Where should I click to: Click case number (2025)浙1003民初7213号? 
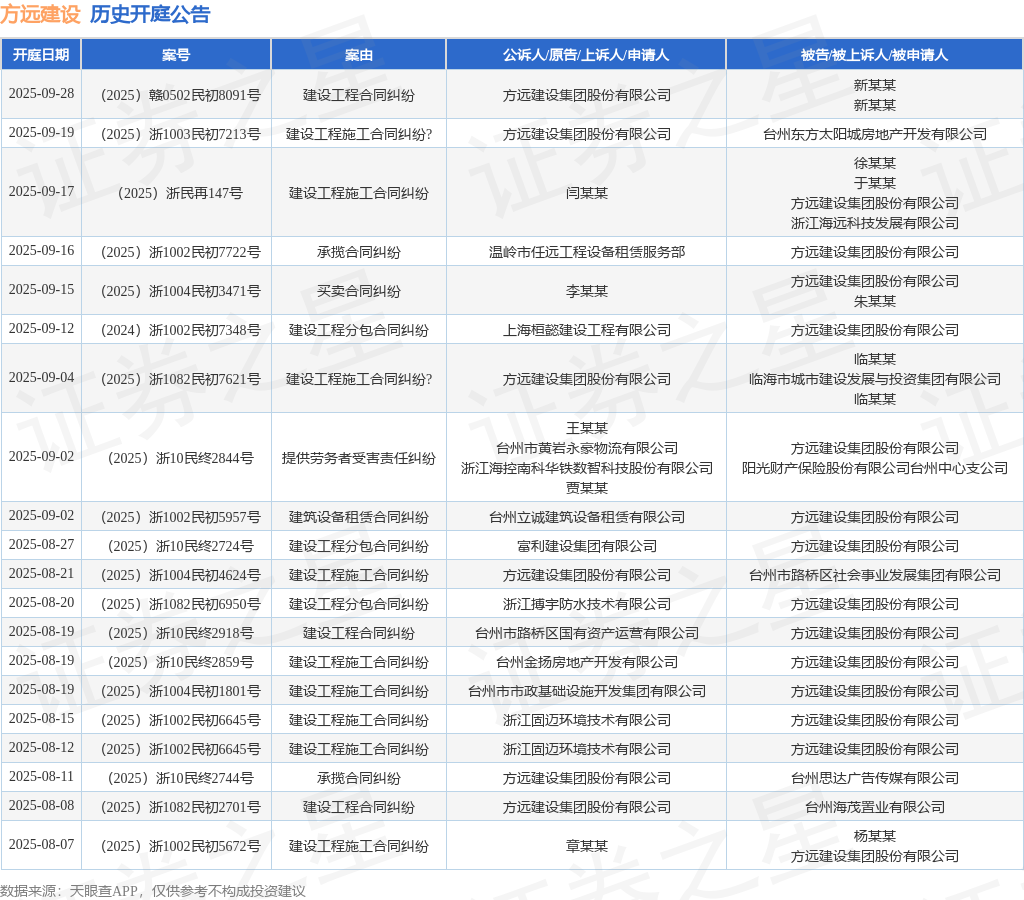[180, 135]
